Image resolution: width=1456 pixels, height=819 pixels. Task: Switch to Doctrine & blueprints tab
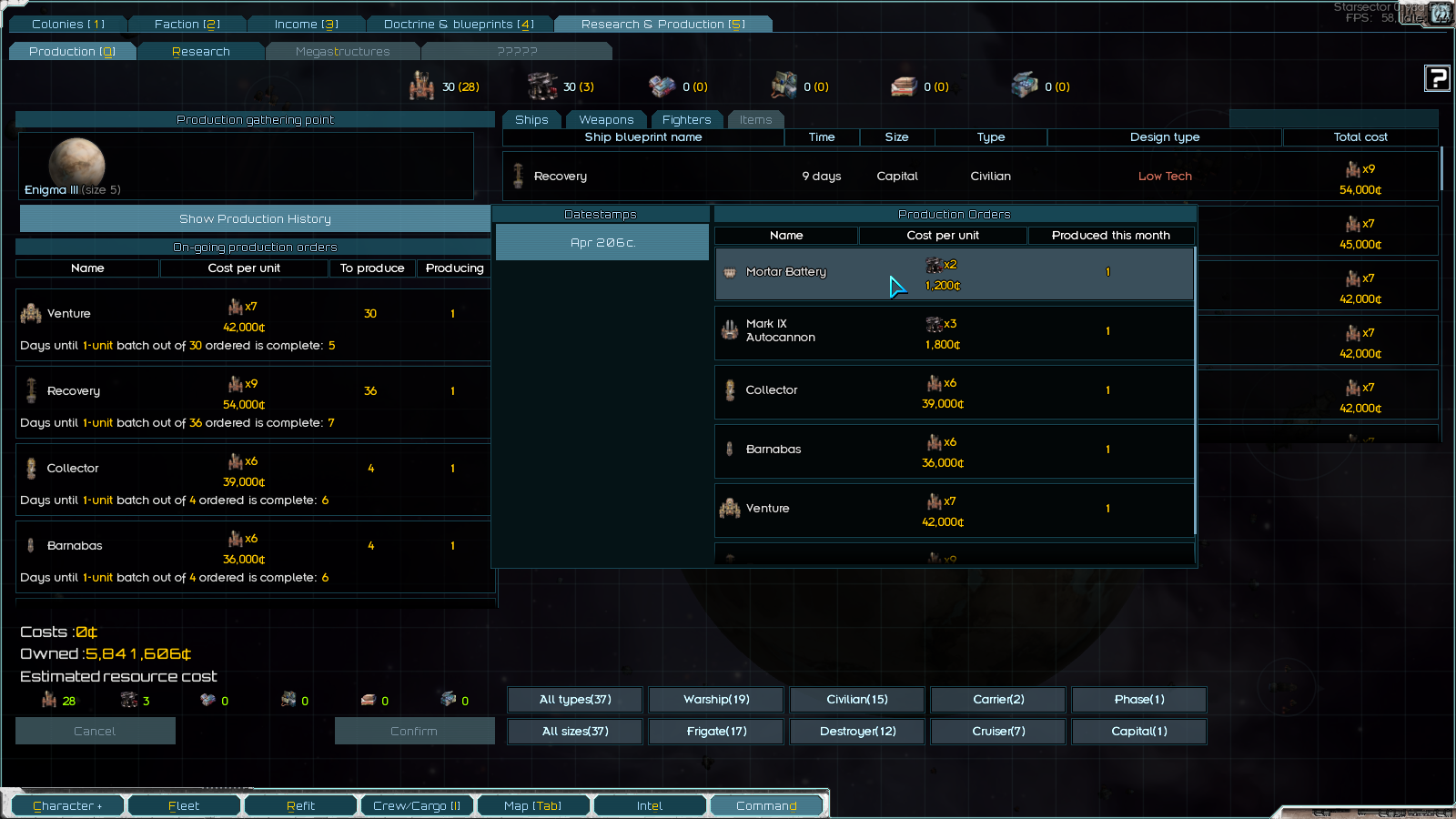click(x=459, y=25)
